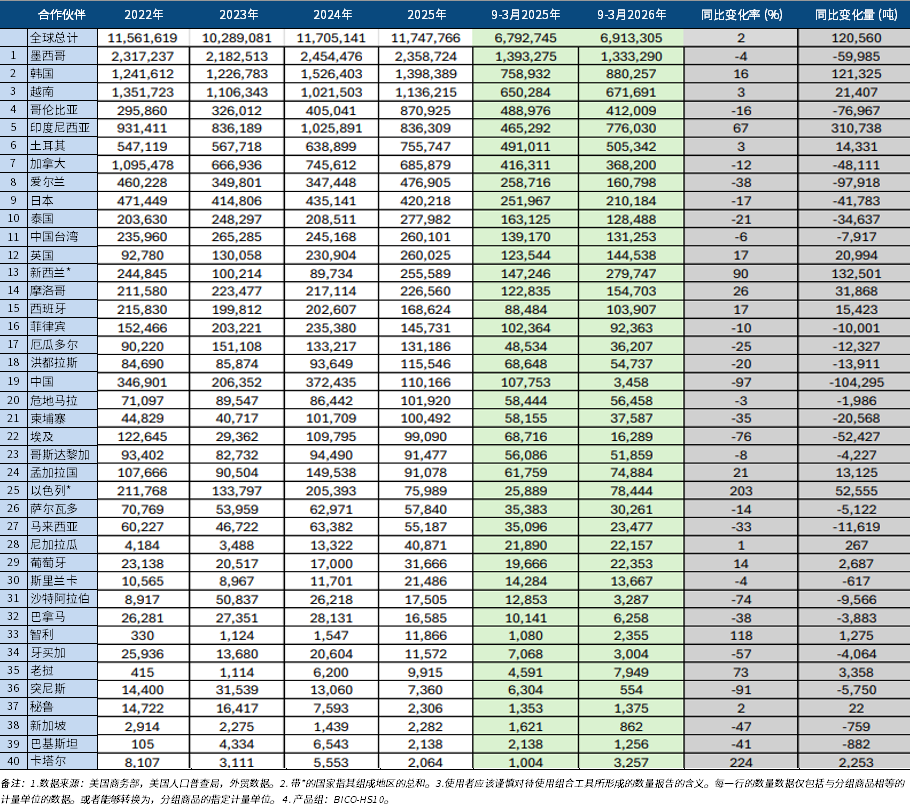Select the 秘鲁 row label
This screenshot has width=910, height=810.
point(42,707)
